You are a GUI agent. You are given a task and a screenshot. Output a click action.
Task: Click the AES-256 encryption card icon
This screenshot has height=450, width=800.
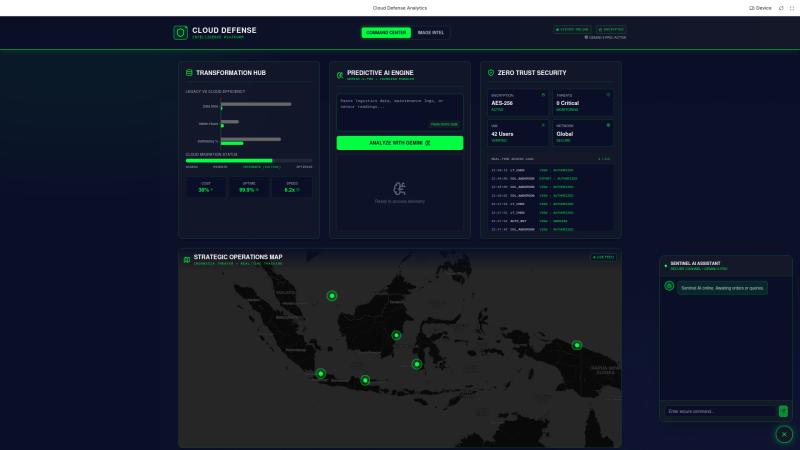pos(543,95)
